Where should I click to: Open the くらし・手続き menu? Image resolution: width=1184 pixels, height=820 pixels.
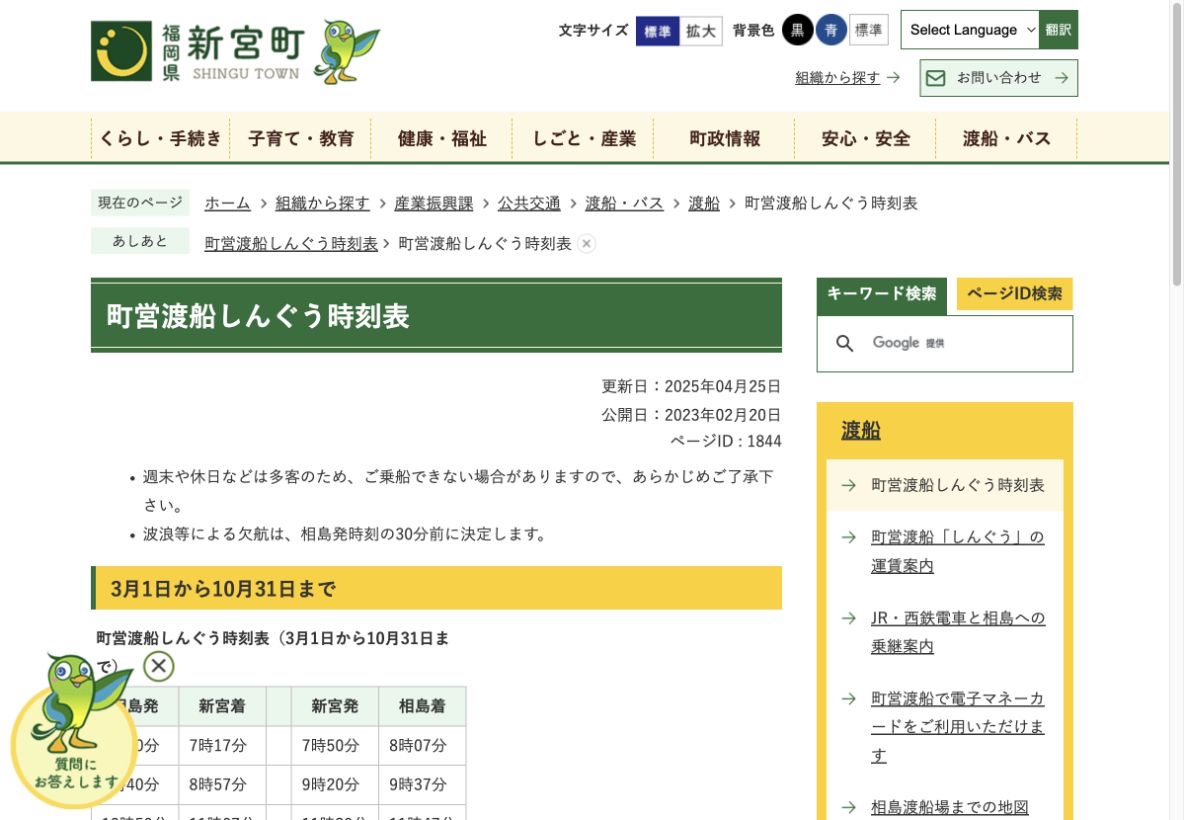(160, 138)
